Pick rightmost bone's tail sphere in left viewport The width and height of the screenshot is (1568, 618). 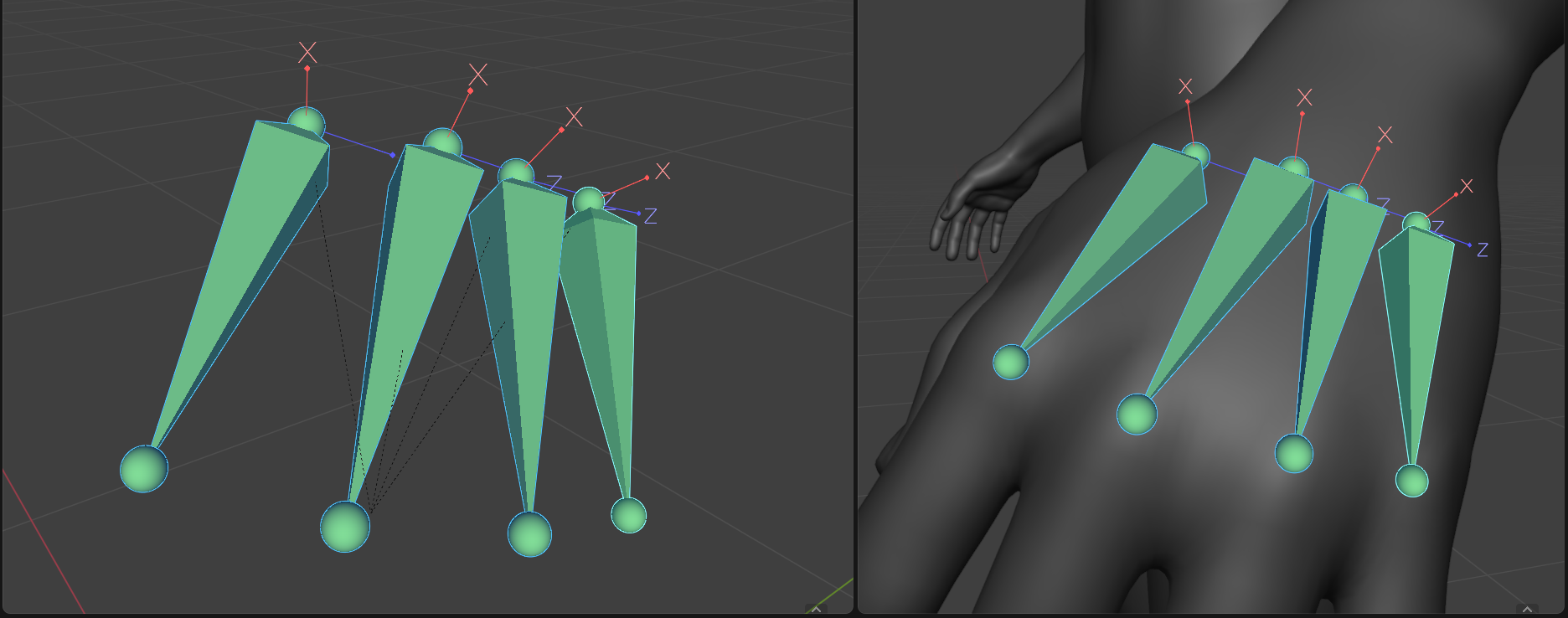pyautogui.click(x=628, y=515)
